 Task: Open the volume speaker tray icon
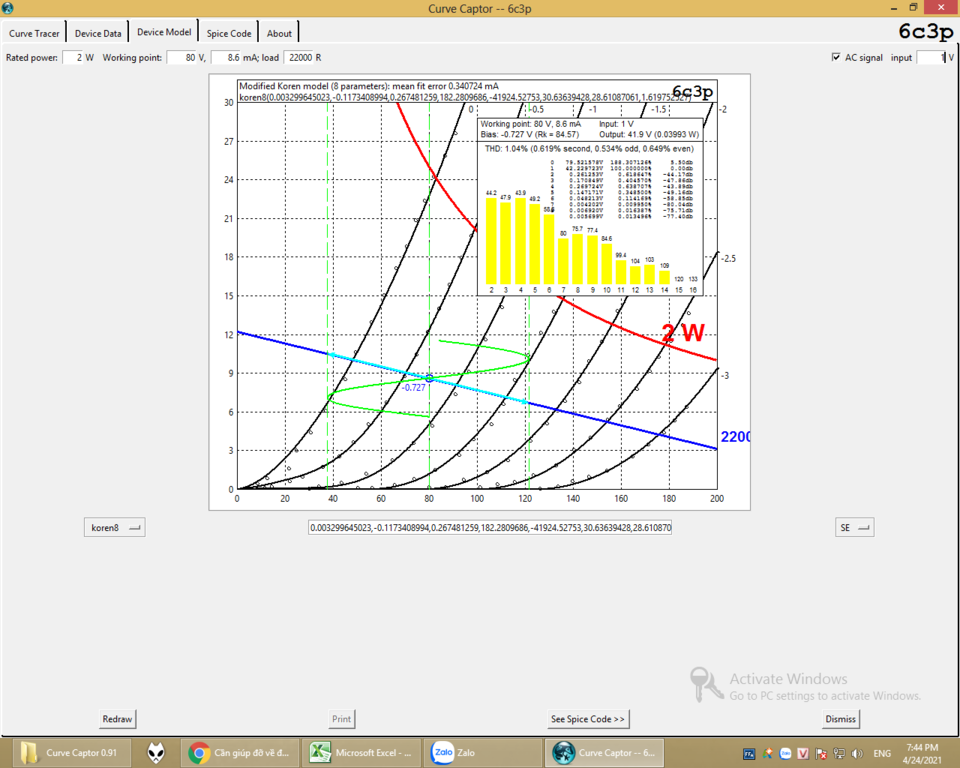coord(857,754)
